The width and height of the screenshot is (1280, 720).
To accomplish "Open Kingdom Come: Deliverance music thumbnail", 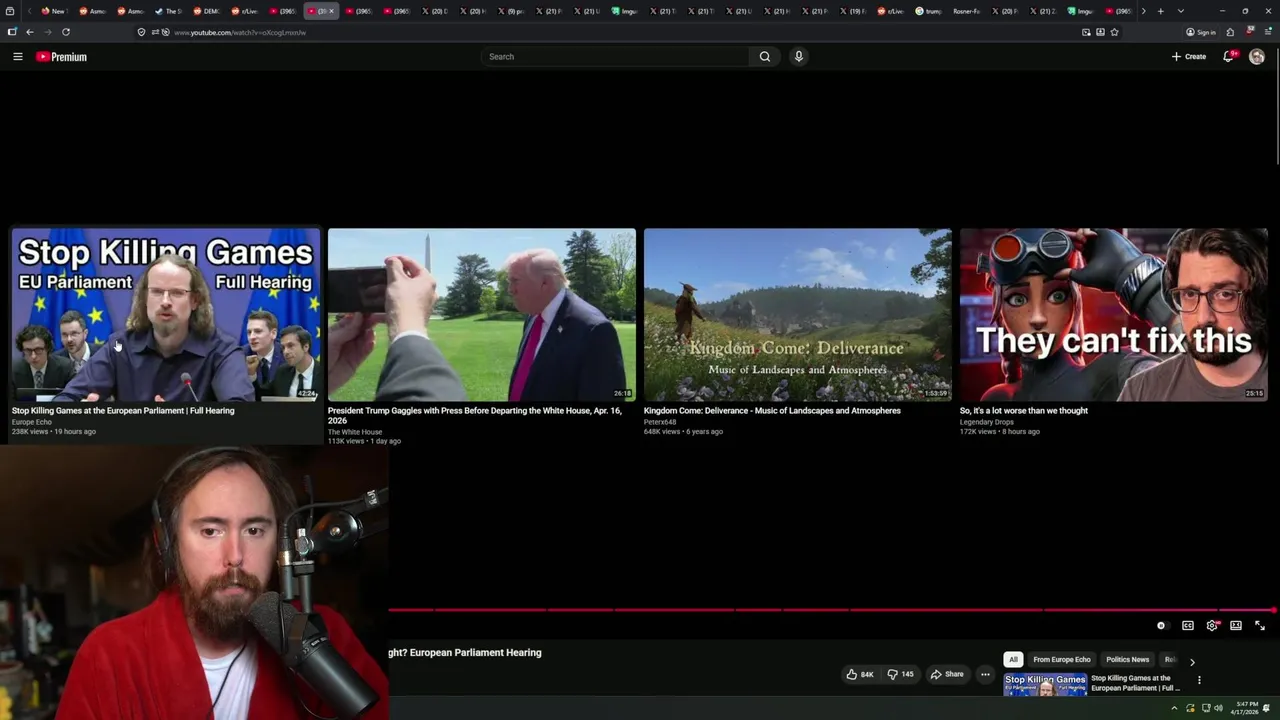I will (798, 315).
